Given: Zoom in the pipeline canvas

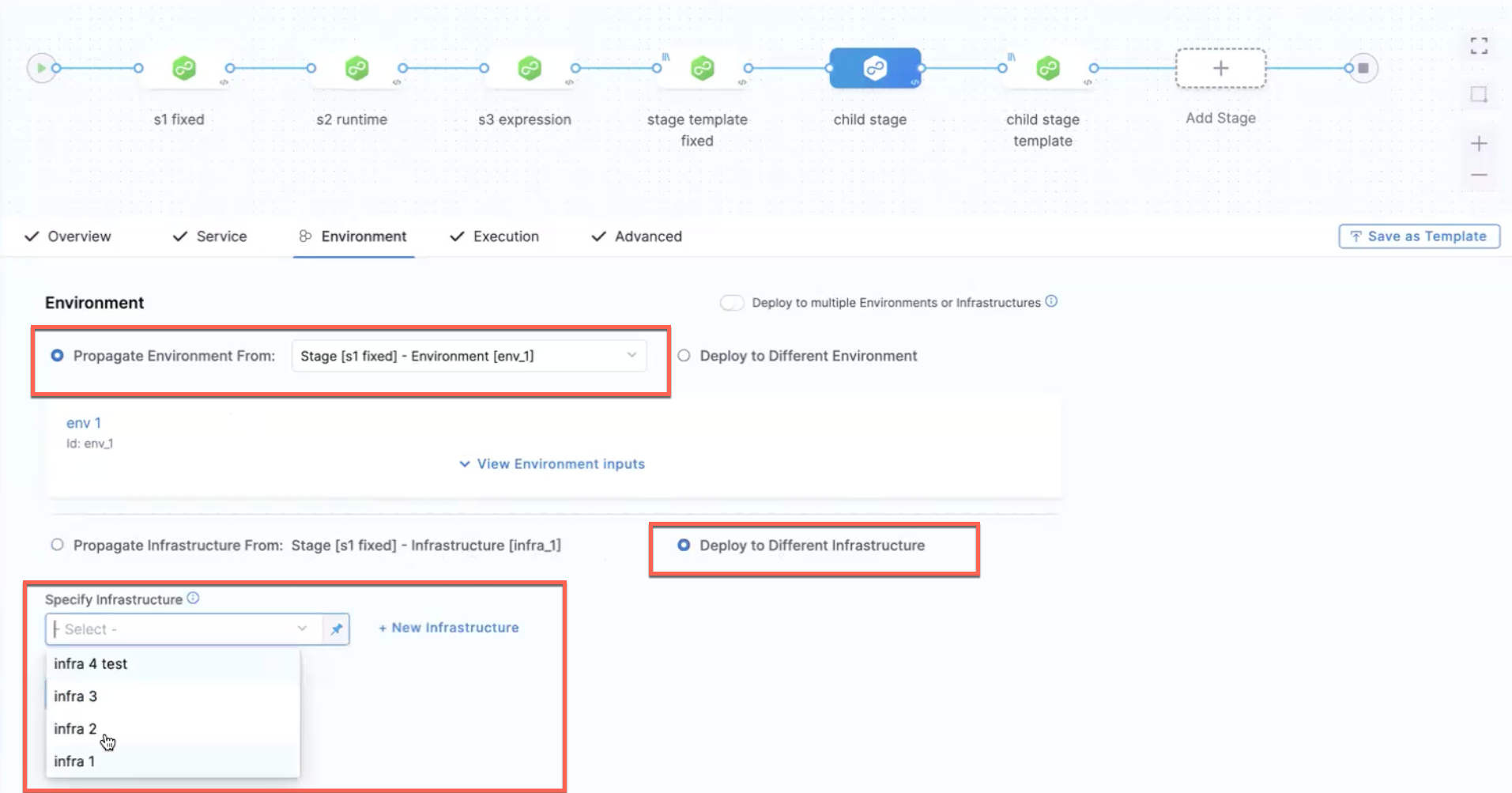Looking at the screenshot, I should (x=1479, y=144).
